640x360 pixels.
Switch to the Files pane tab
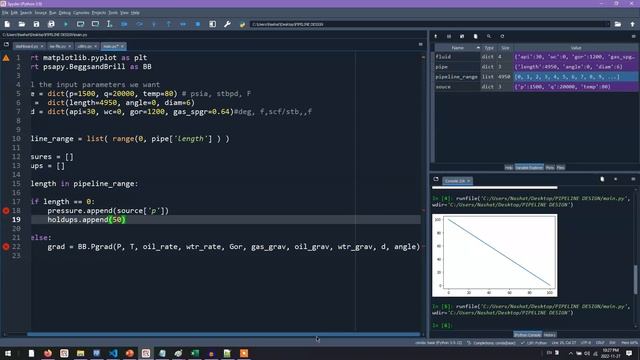[560, 167]
